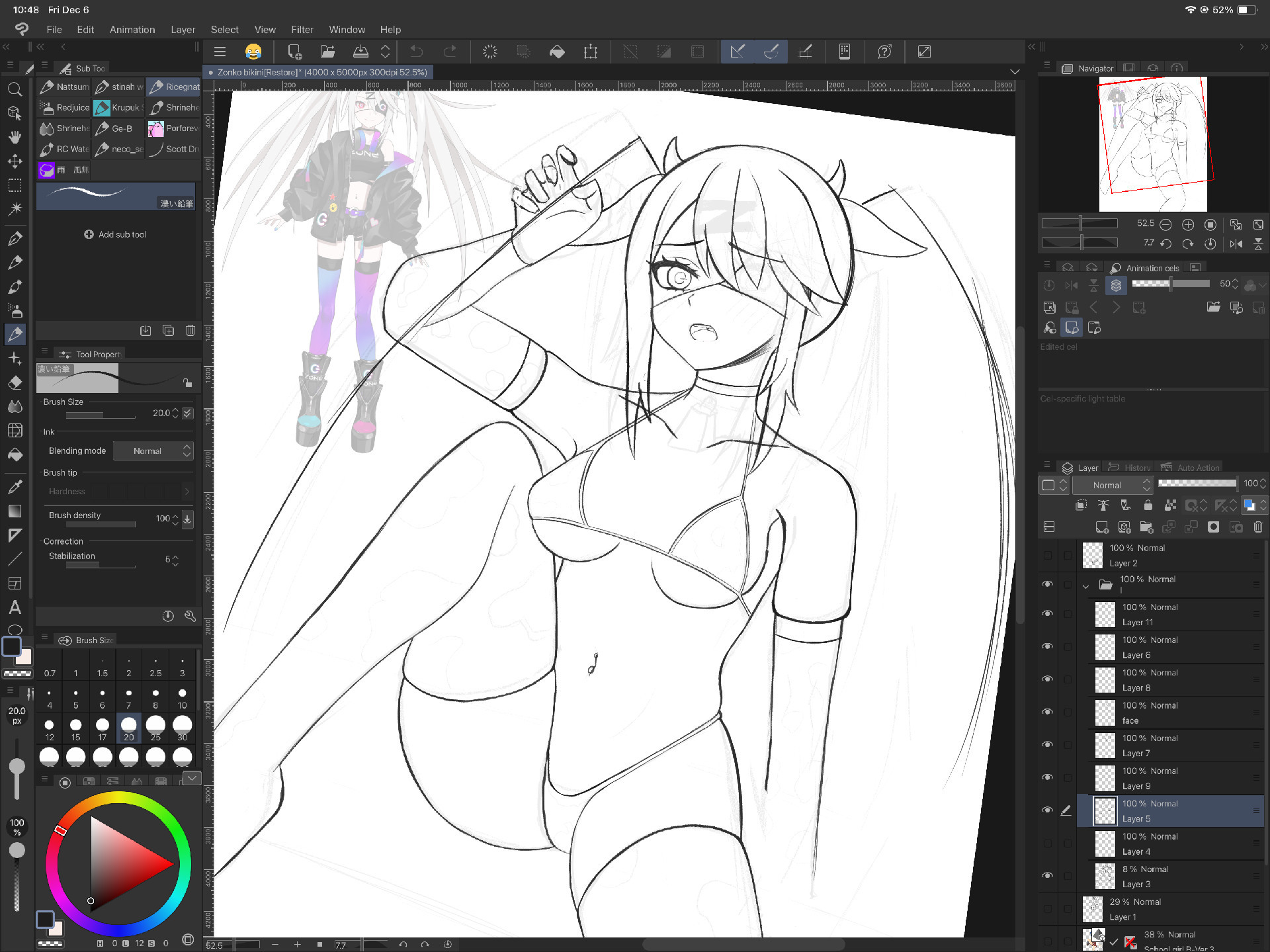Click the Flip horizontal icon in Navigator
The width and height of the screenshot is (1270, 952).
click(1236, 243)
